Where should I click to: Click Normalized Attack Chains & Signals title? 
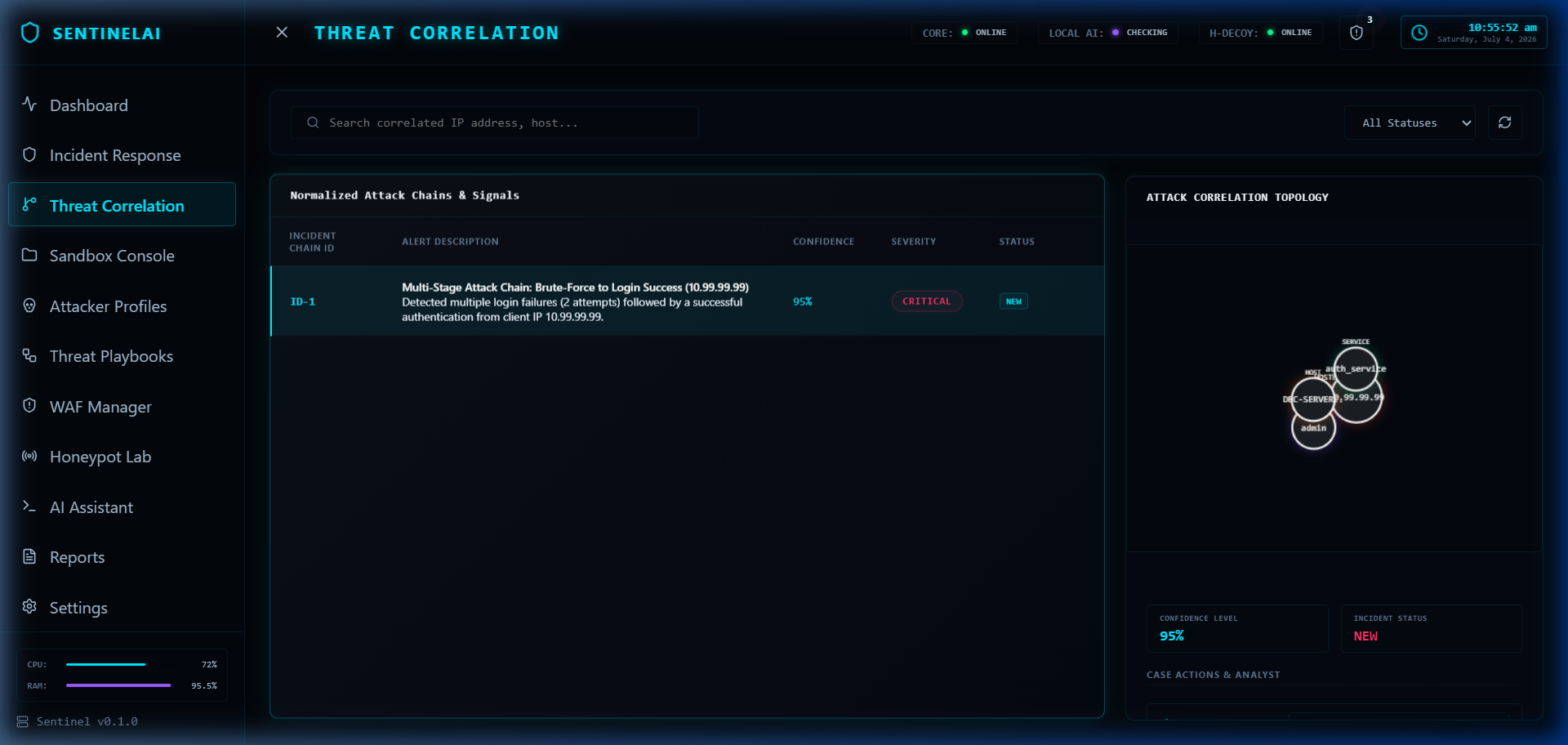coord(405,195)
